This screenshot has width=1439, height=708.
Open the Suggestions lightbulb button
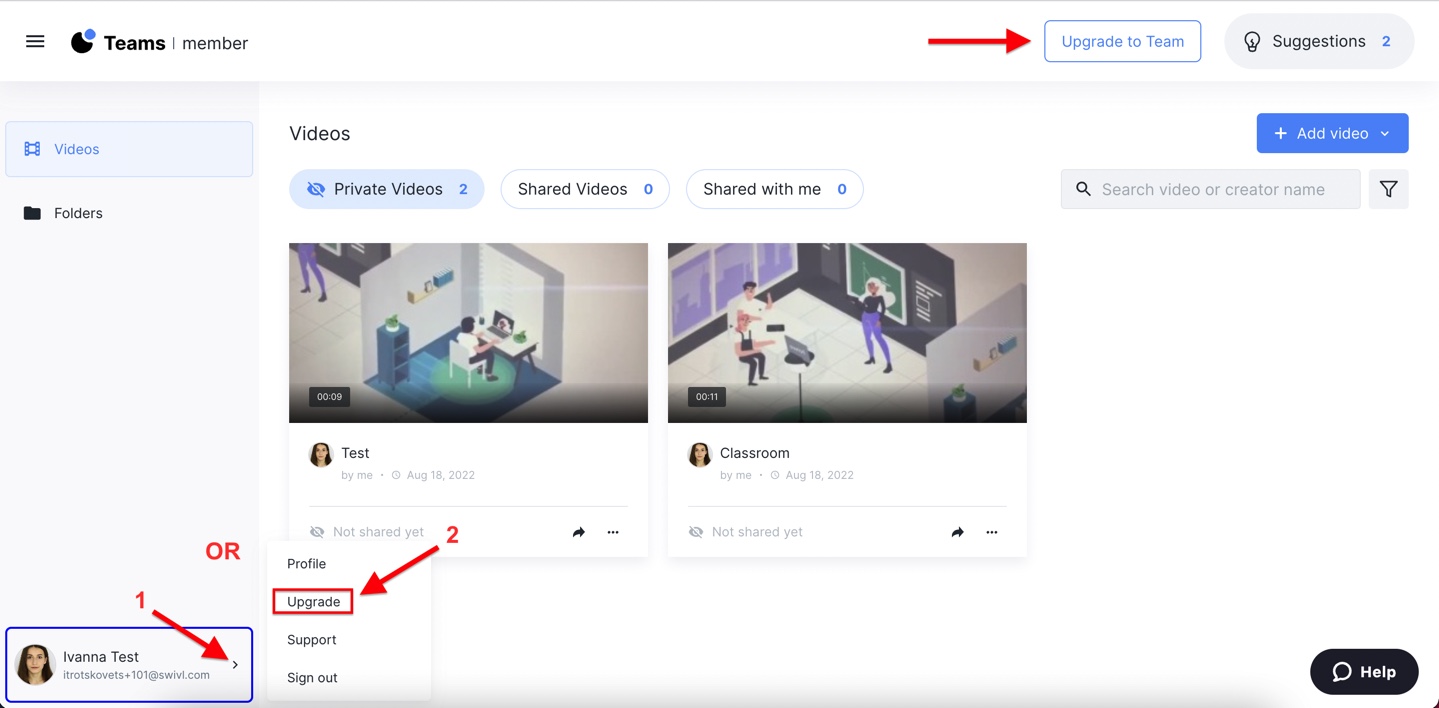click(1318, 42)
